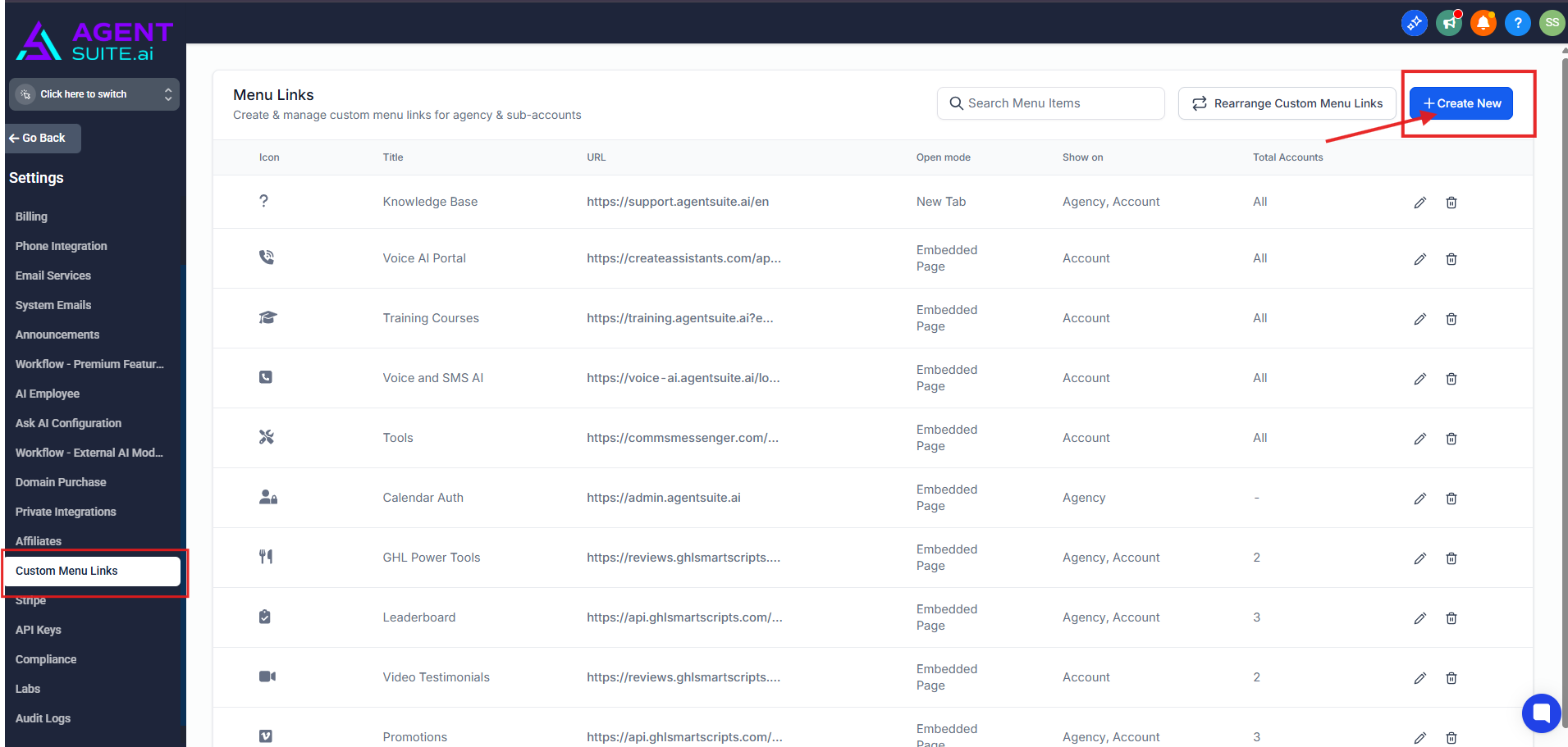The width and height of the screenshot is (1568, 747).
Task: Open Audit Logs settings
Action: [43, 718]
